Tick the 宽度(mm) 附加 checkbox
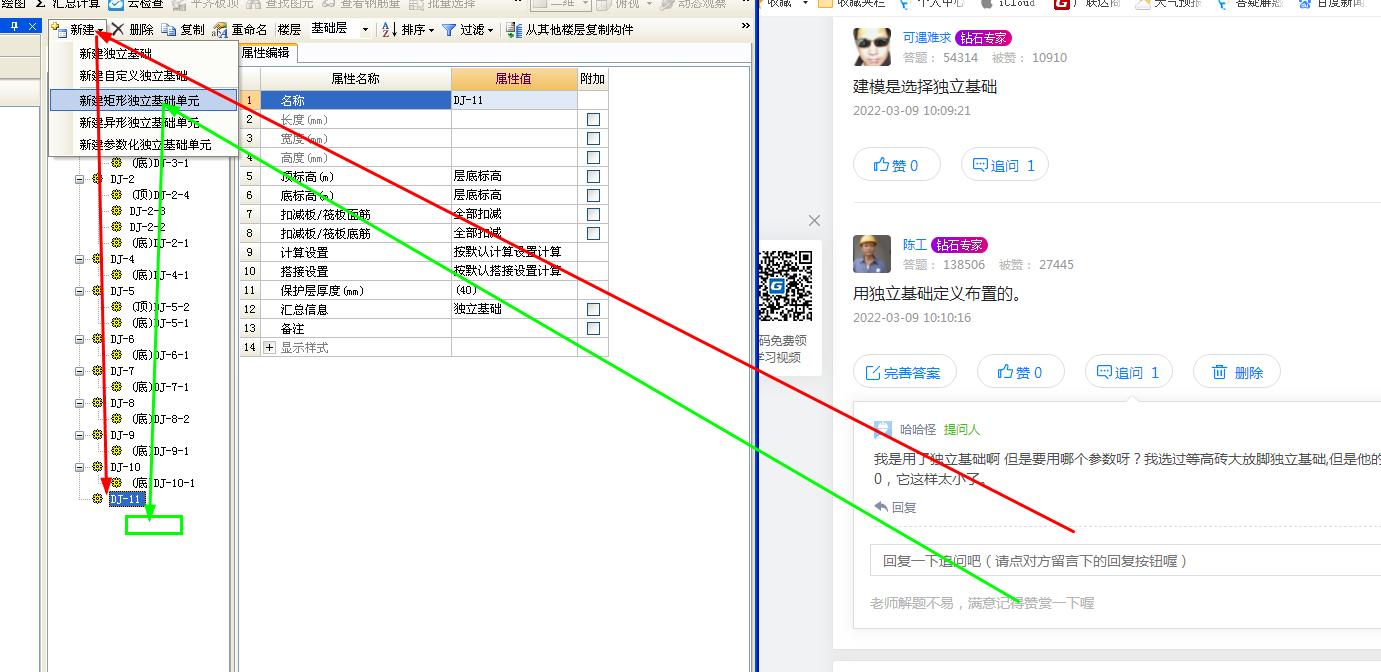Image resolution: width=1381 pixels, height=672 pixels. pyautogui.click(x=593, y=139)
